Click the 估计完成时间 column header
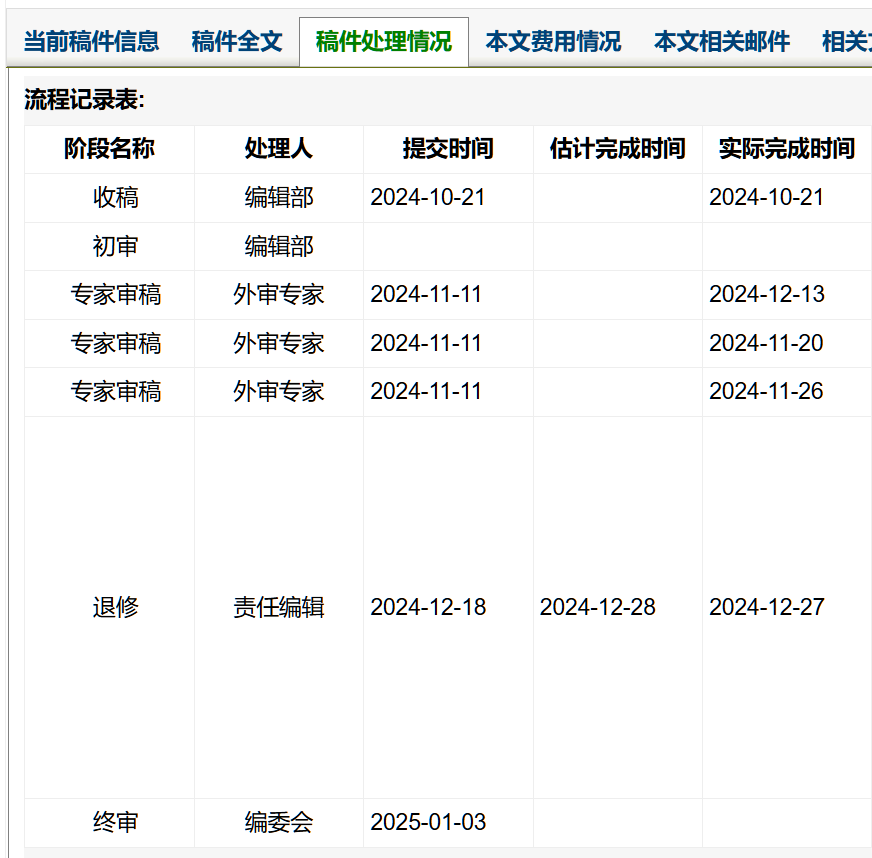 point(617,149)
